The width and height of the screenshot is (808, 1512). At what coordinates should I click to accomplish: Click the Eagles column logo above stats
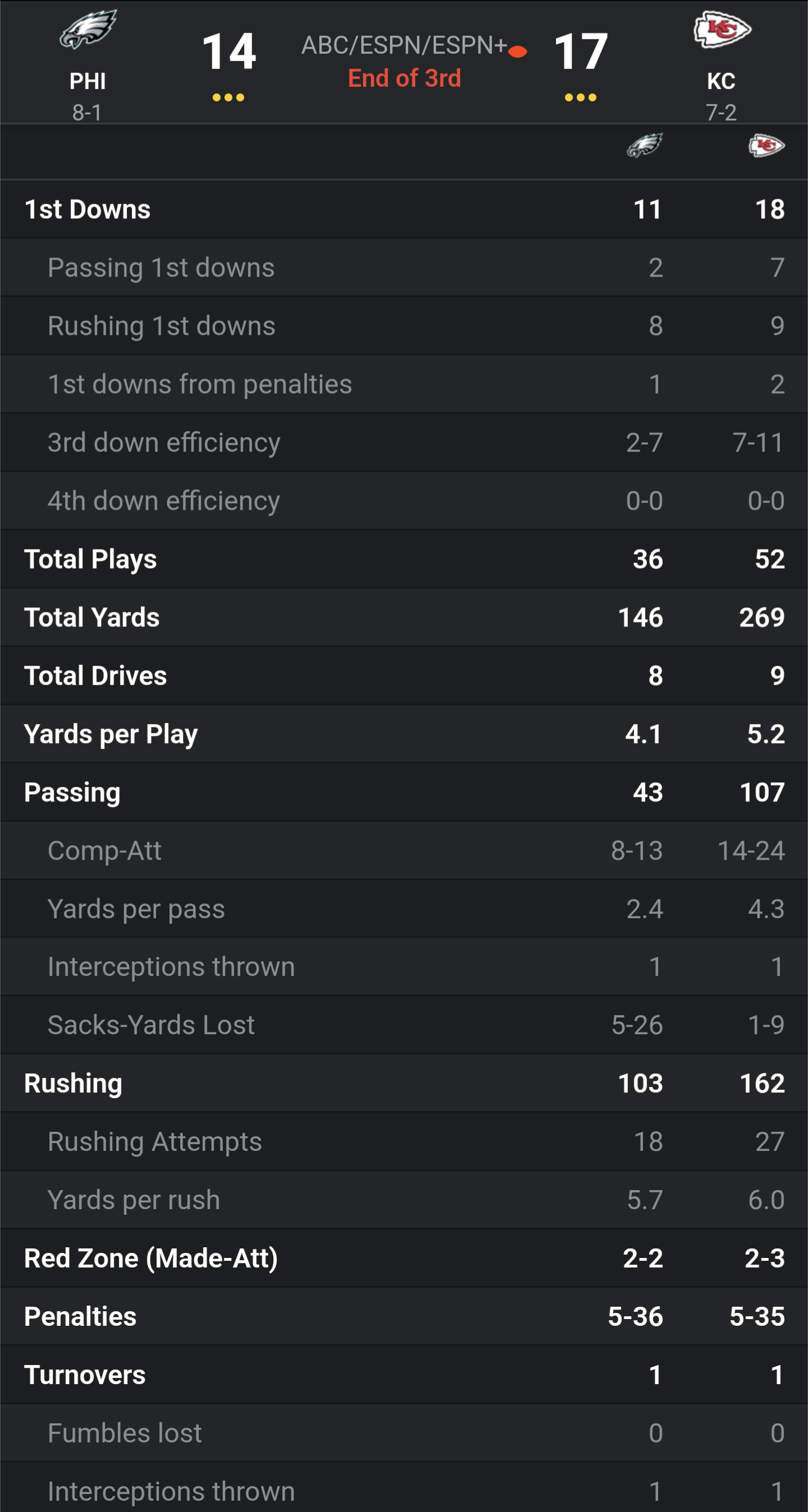click(644, 145)
